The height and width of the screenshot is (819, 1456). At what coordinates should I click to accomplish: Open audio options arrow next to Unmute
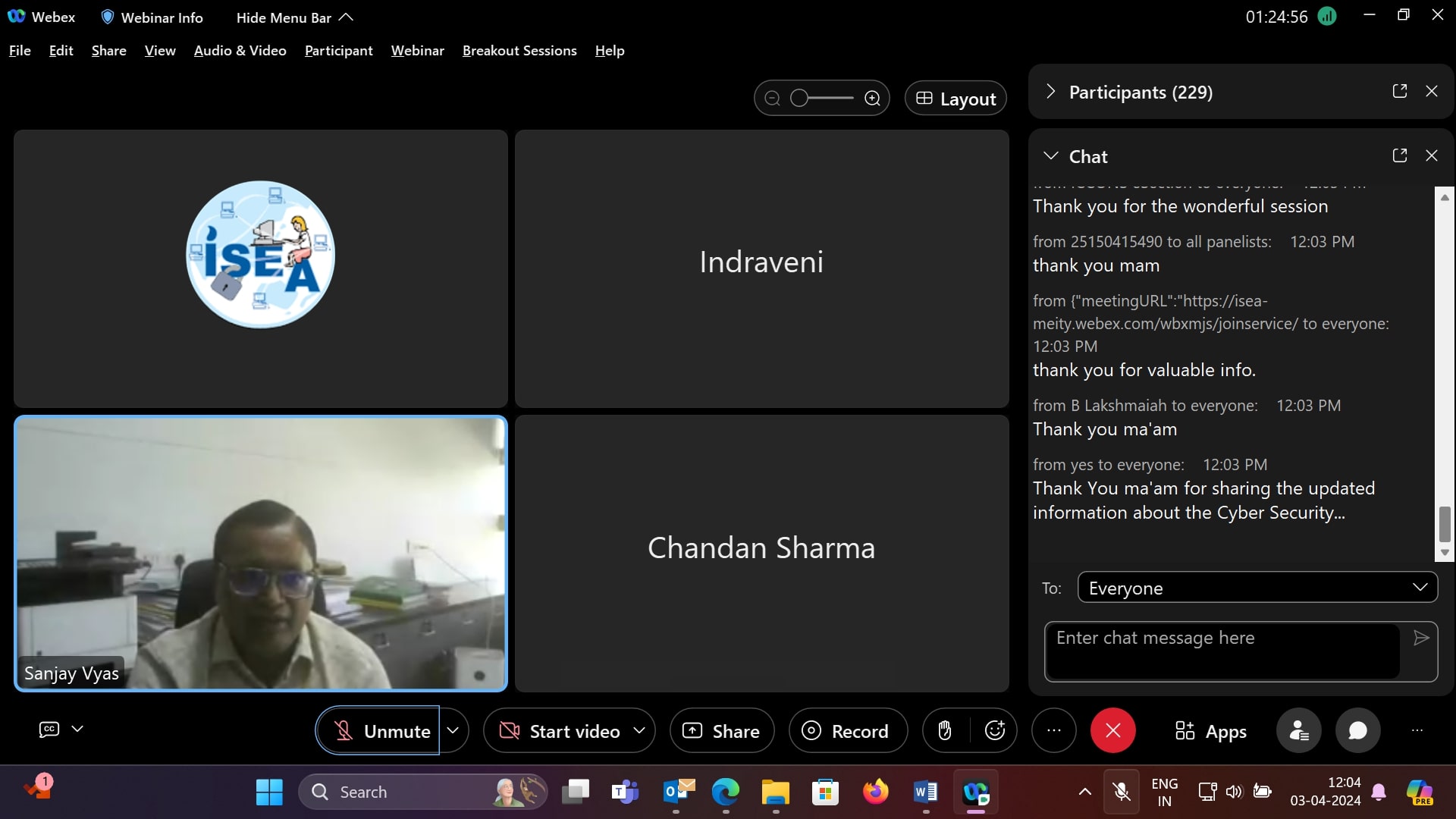tap(453, 731)
